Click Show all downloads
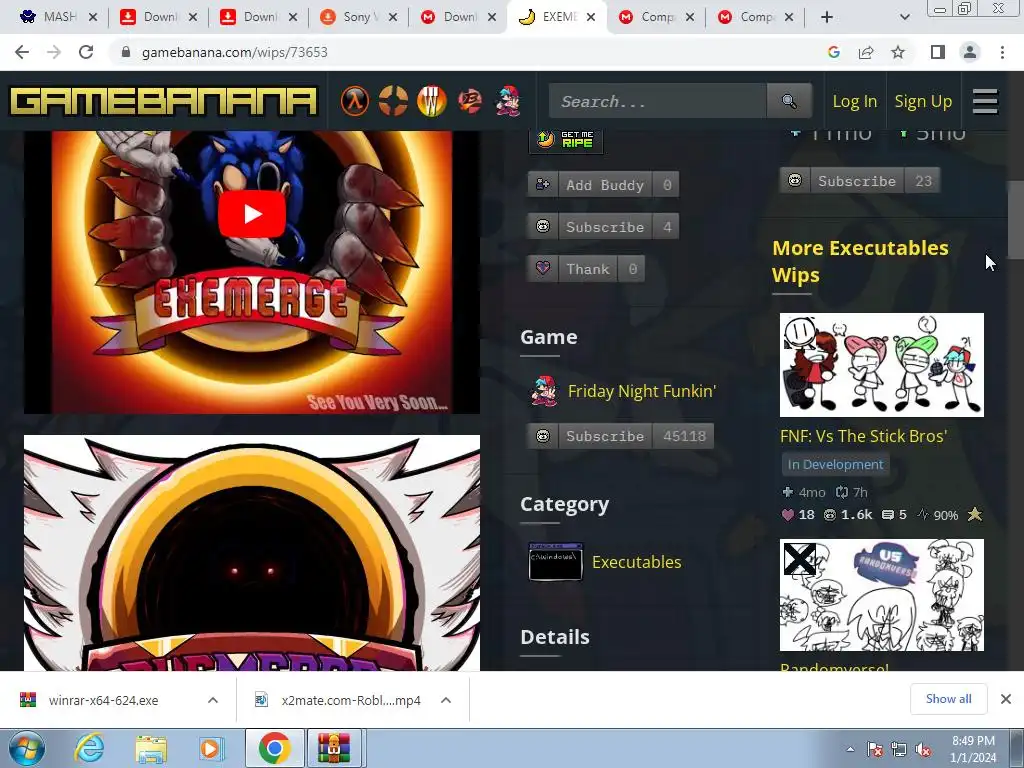 [x=948, y=699]
